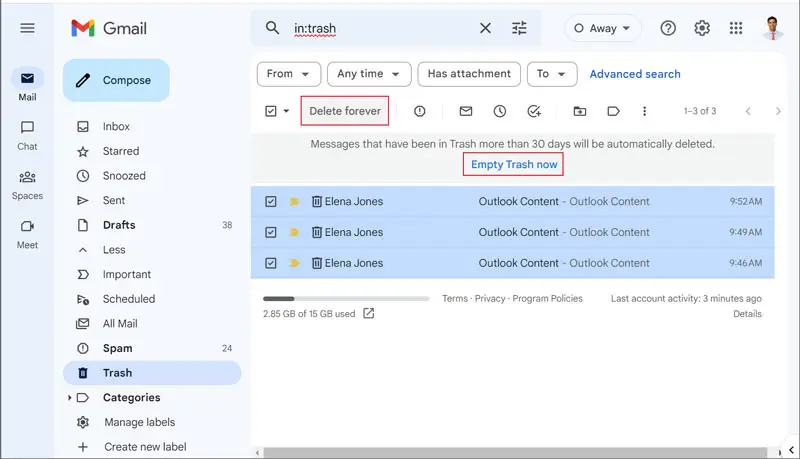Uncheck the 9:46 AM Elena Jones email
The image size is (800, 459).
[271, 264]
